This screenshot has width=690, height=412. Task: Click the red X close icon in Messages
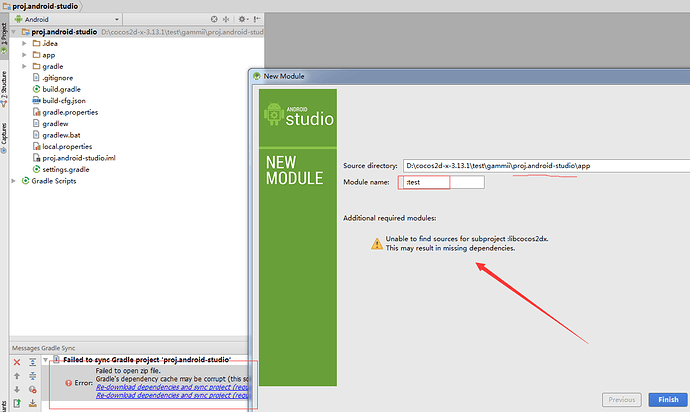click(17, 362)
